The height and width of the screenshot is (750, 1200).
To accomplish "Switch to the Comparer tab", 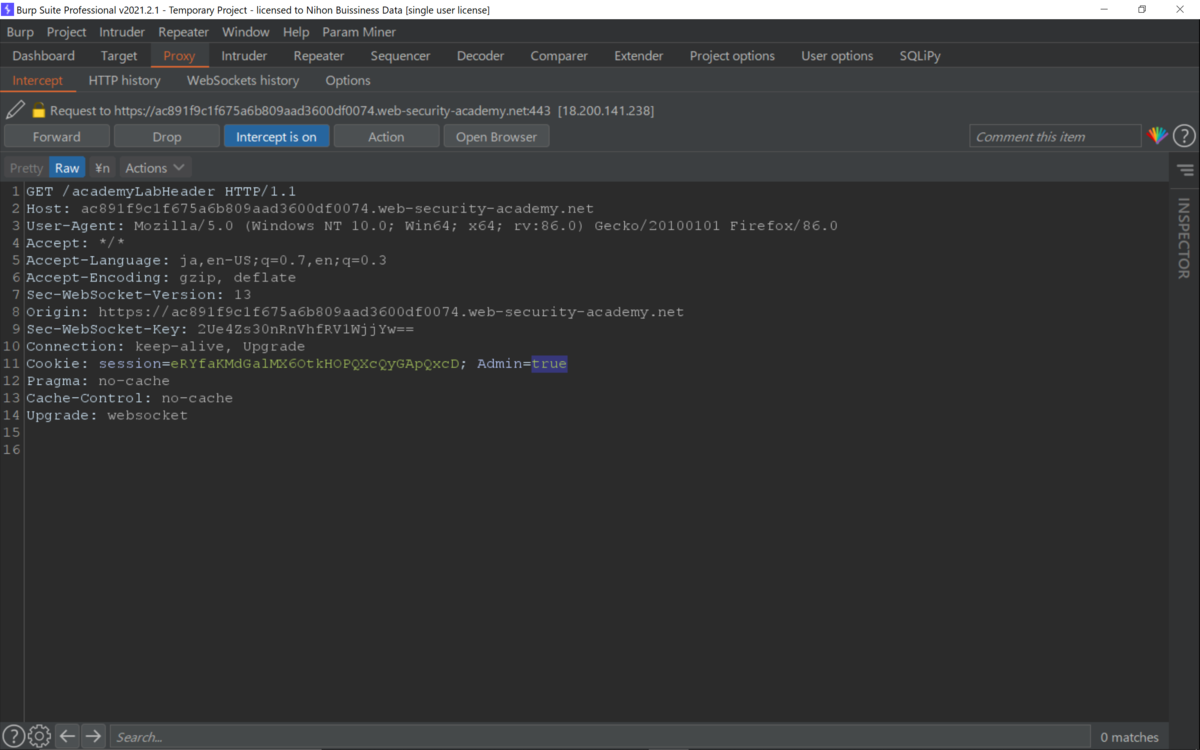I will [x=559, y=56].
